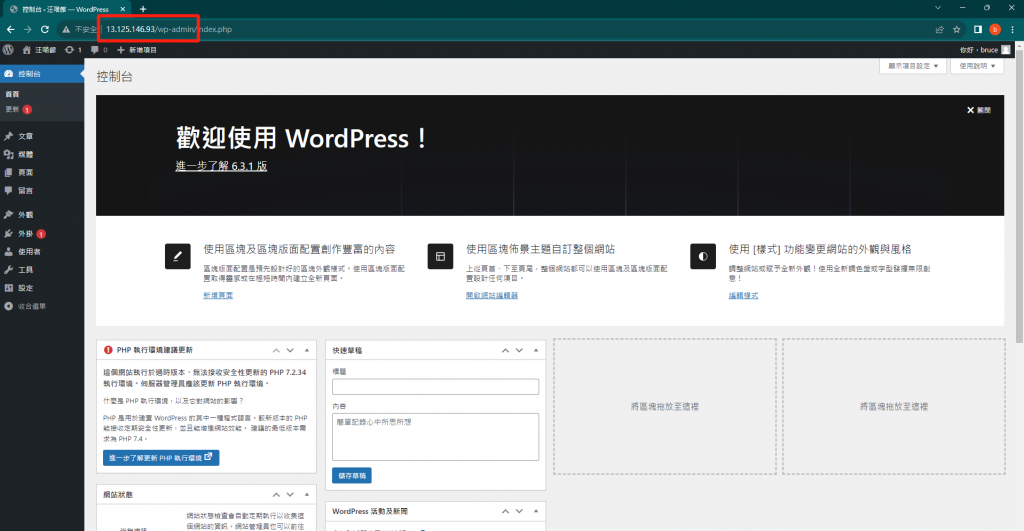
Task: Move 網站狀態 widget up
Action: pos(276,494)
